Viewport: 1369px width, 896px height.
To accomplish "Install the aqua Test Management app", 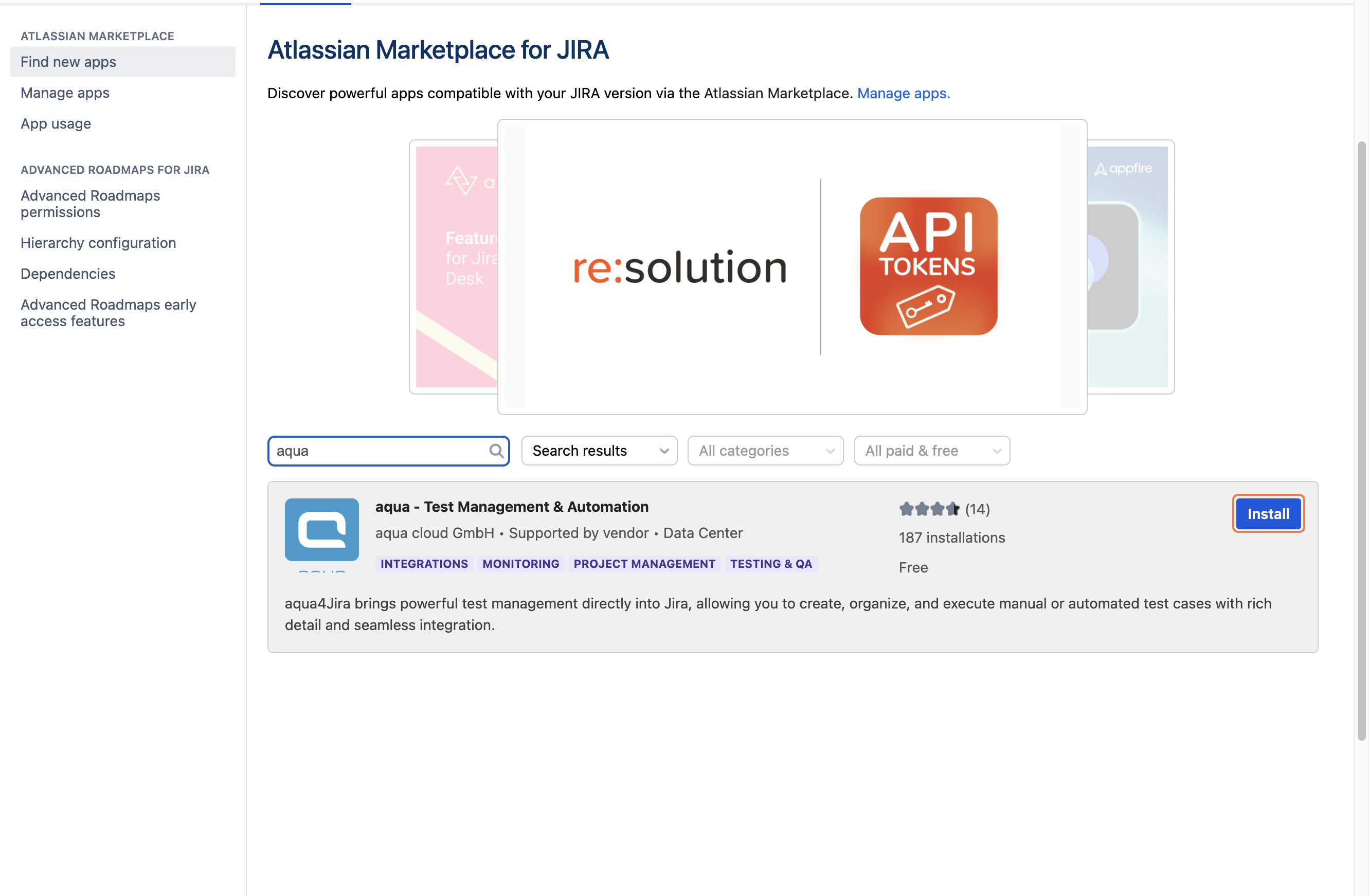I will click(x=1267, y=513).
